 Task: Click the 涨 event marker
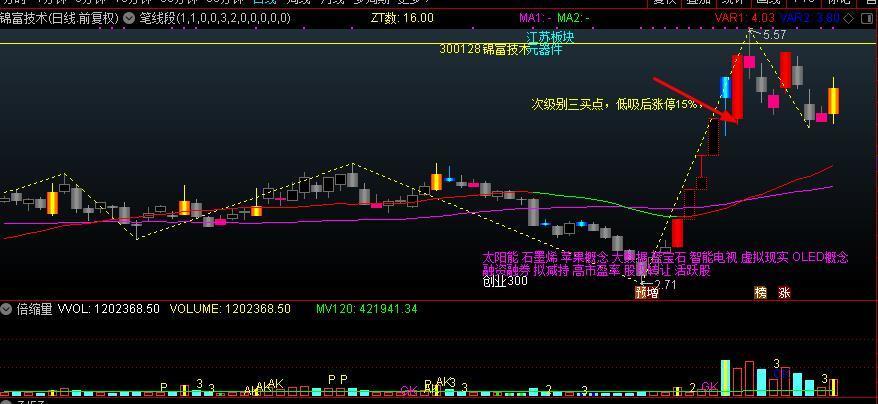coord(784,292)
